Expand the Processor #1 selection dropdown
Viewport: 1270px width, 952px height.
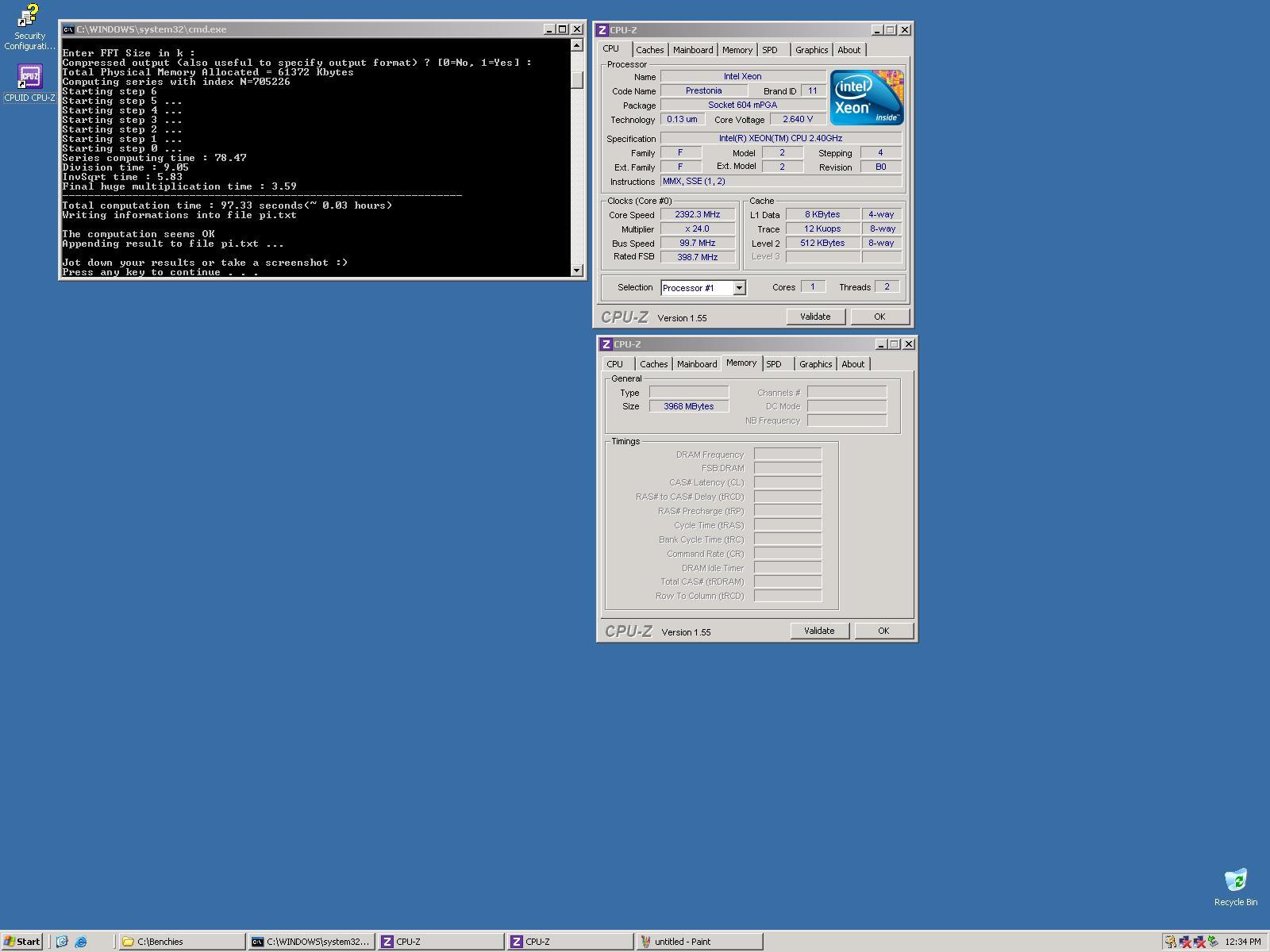click(x=739, y=288)
